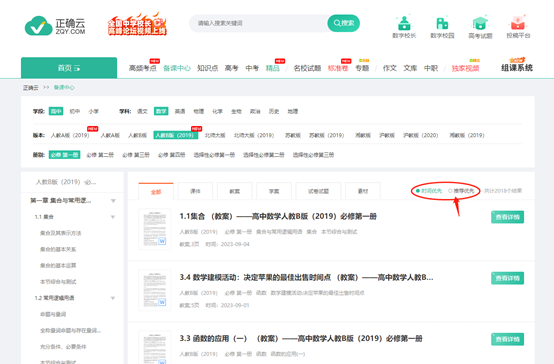554x364 pixels.
Task: Select 语文 subject filter
Action: click(x=142, y=111)
